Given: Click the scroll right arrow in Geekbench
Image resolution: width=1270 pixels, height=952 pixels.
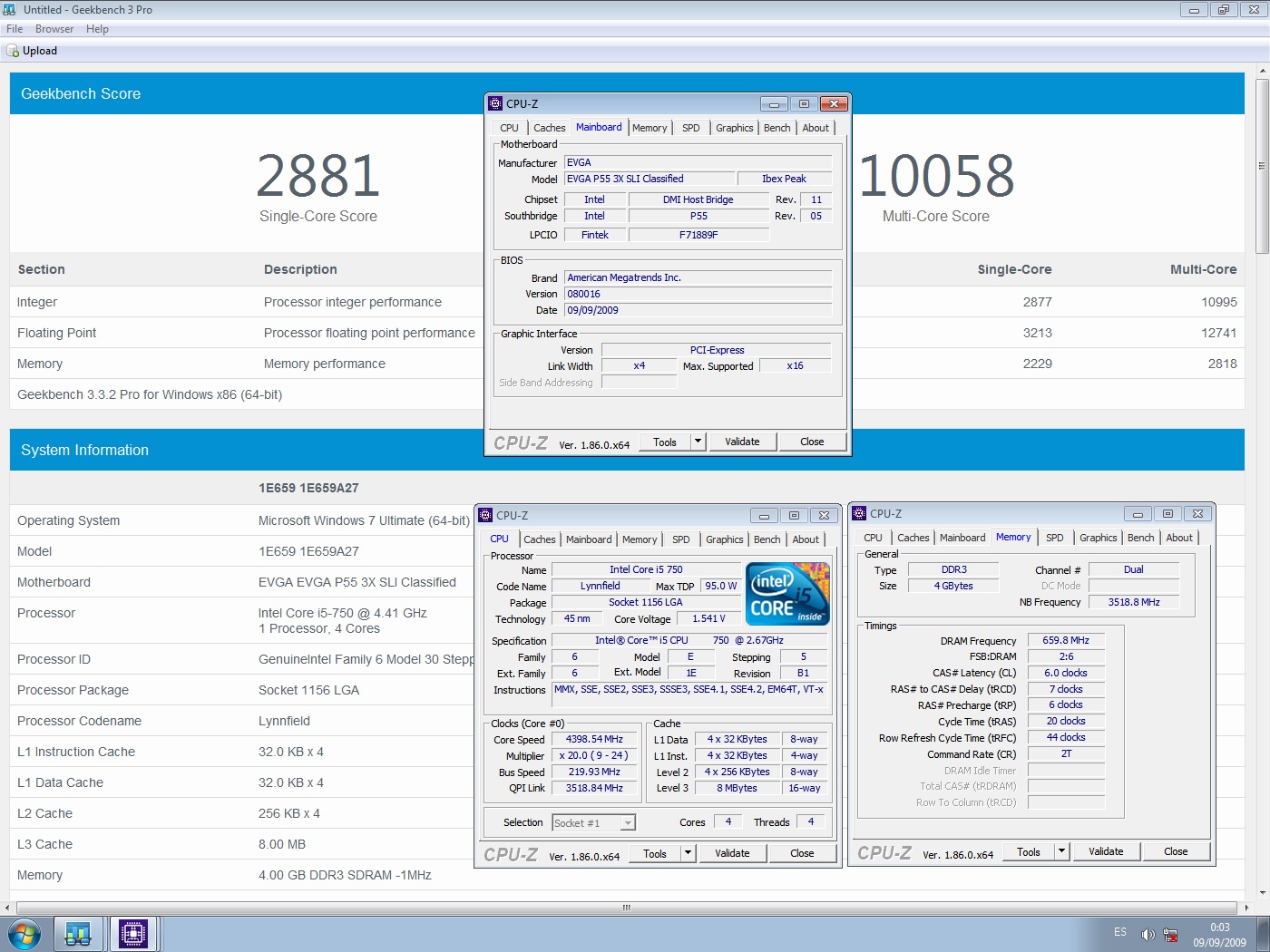Looking at the screenshot, I should click(1246, 908).
